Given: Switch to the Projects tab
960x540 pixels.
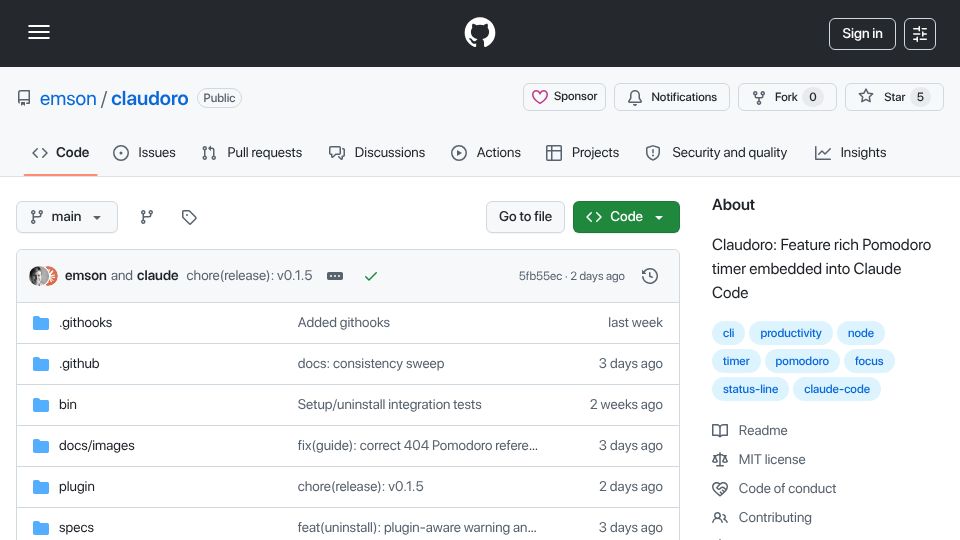Looking at the screenshot, I should click(582, 152).
